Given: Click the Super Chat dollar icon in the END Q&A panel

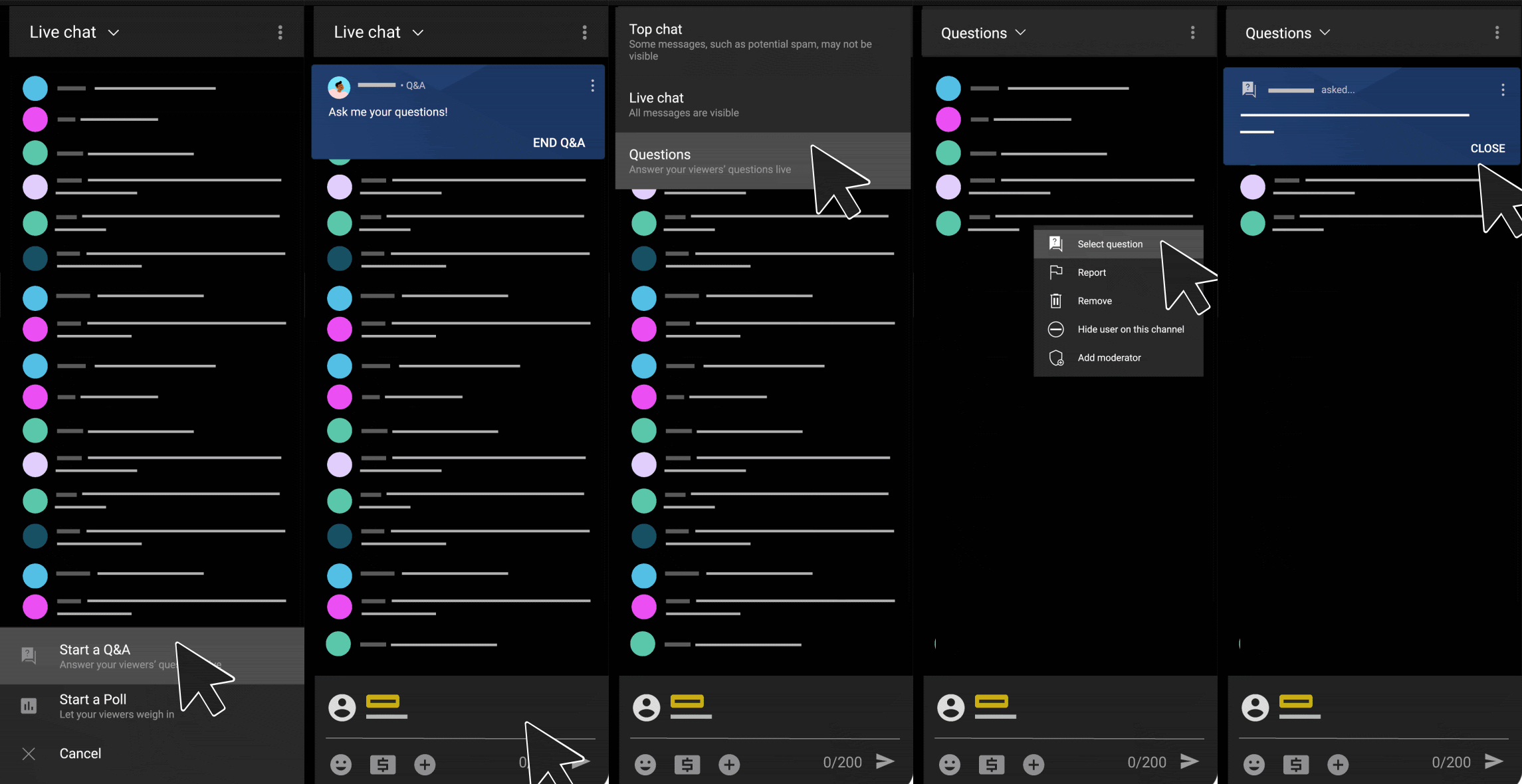Looking at the screenshot, I should (383, 764).
